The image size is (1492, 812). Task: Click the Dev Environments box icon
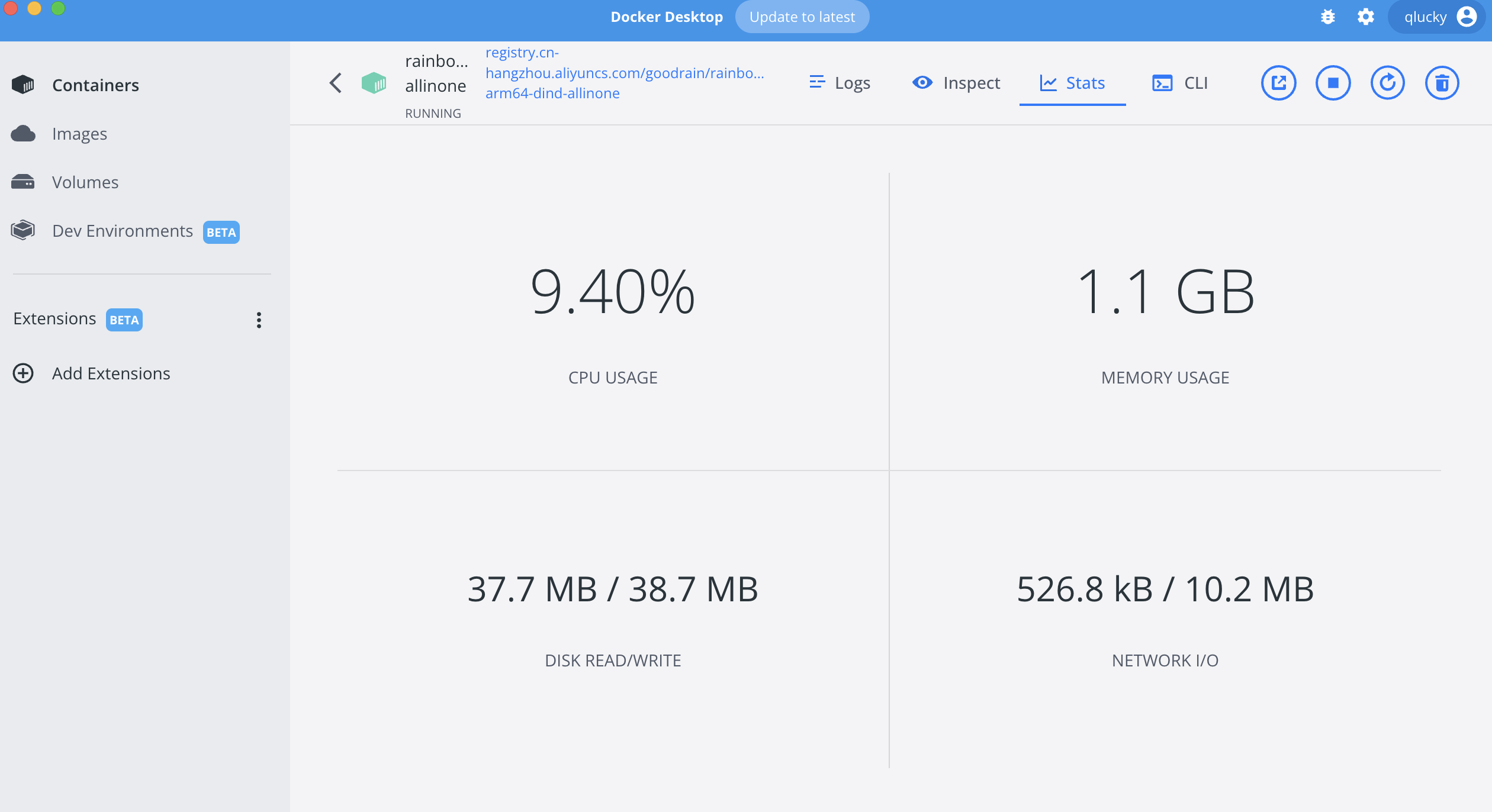click(x=23, y=230)
